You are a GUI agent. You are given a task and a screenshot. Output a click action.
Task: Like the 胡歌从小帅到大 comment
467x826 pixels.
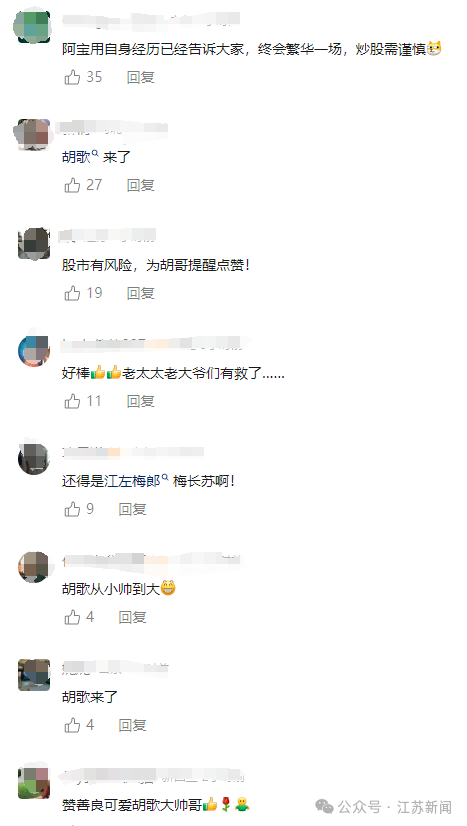coord(72,617)
